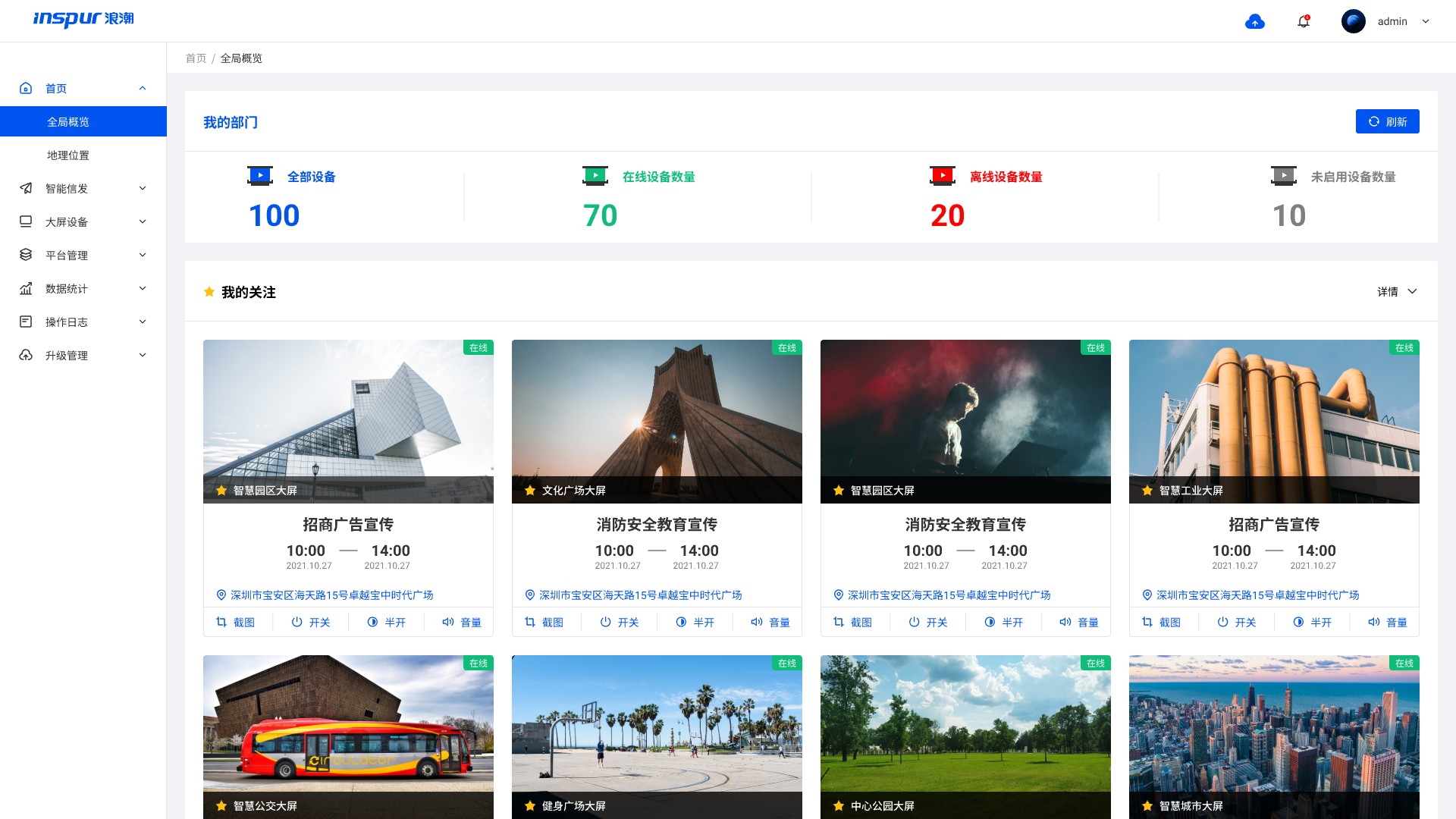Click the 数据统计 chart icon
1456x819 pixels.
pyautogui.click(x=26, y=288)
